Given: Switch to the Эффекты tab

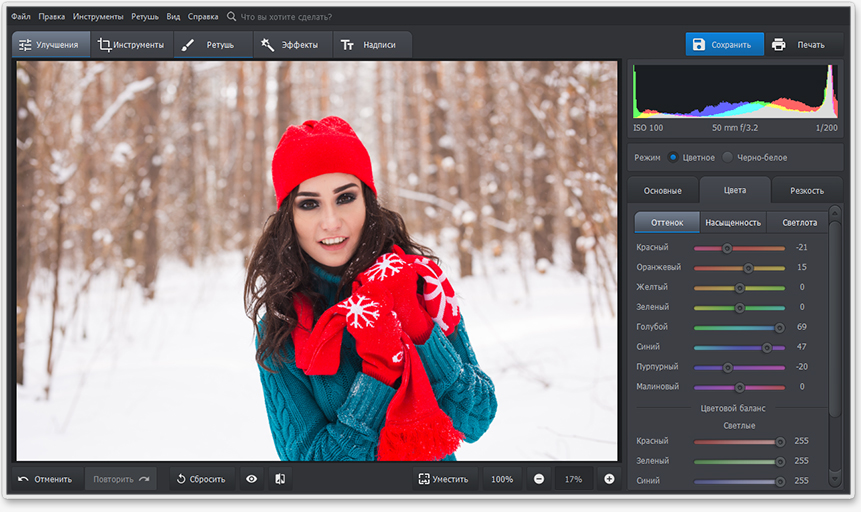Looking at the screenshot, I should [290, 45].
